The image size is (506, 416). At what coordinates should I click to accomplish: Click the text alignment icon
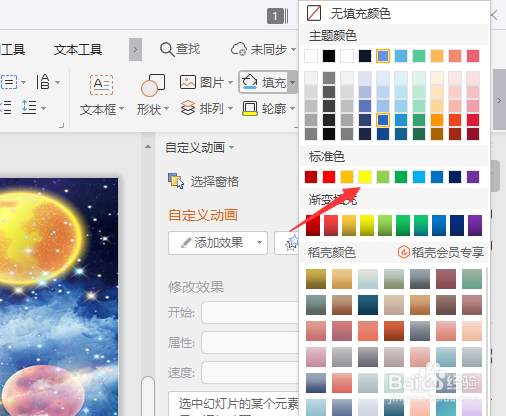coord(9,82)
